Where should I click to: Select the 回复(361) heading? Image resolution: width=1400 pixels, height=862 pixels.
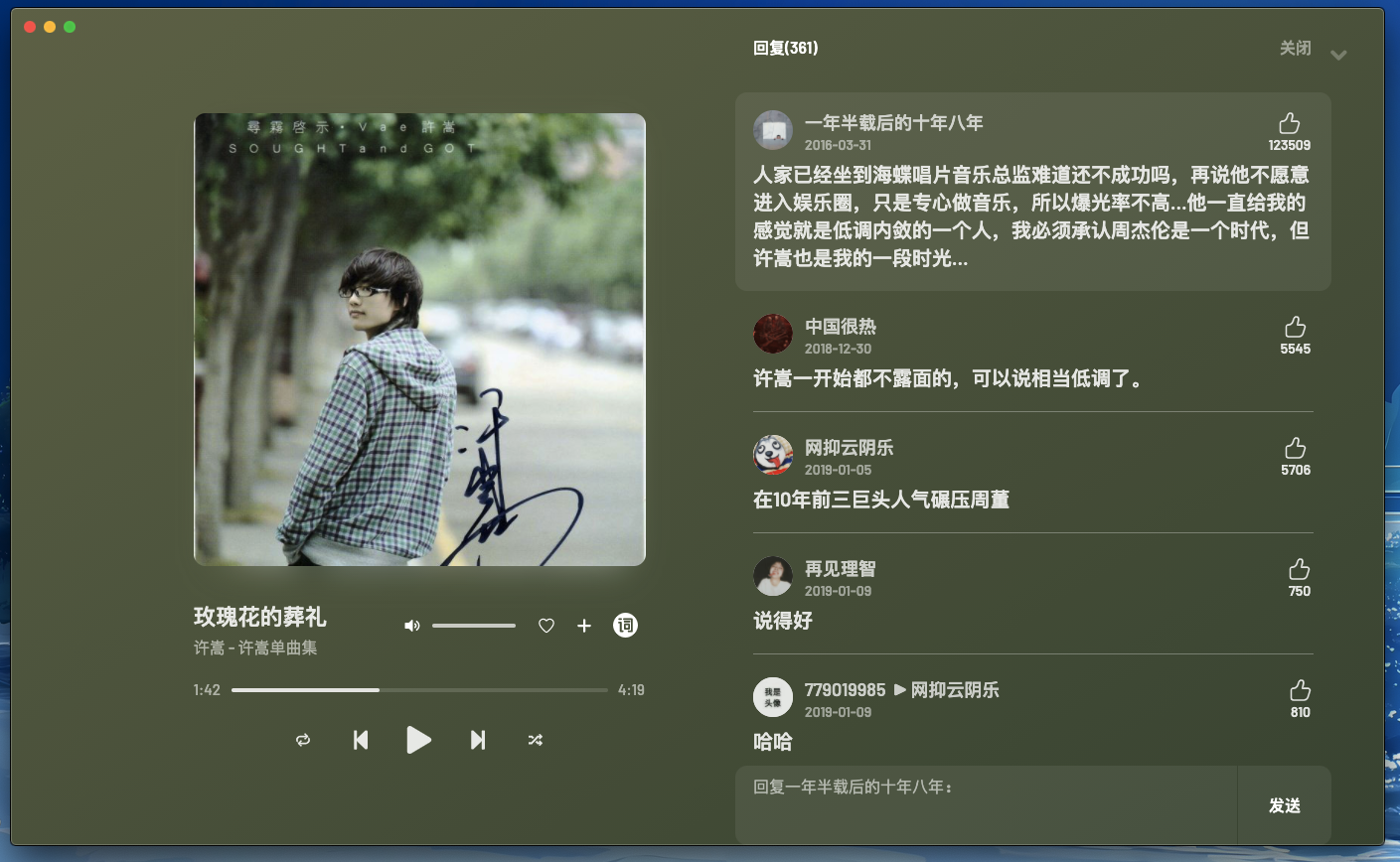coord(786,48)
